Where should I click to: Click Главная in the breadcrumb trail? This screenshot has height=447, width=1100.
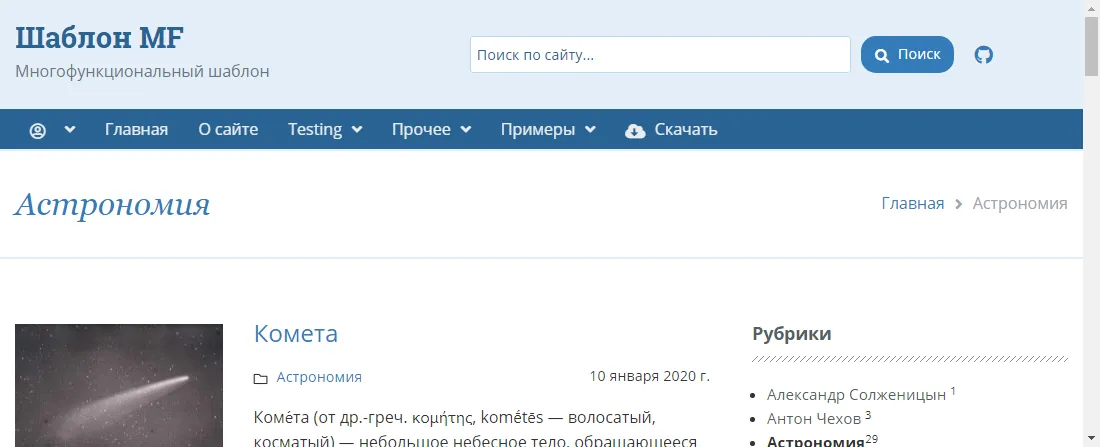[912, 204]
